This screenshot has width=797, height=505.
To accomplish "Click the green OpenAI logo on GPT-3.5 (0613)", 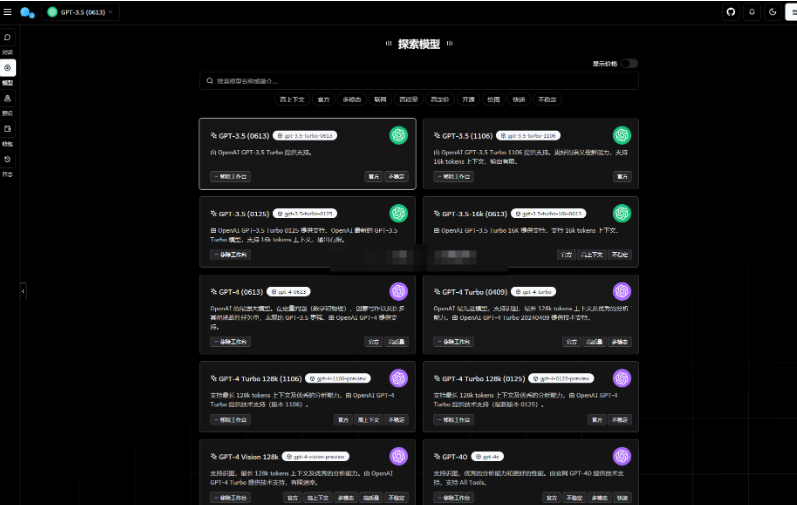I will click(398, 135).
